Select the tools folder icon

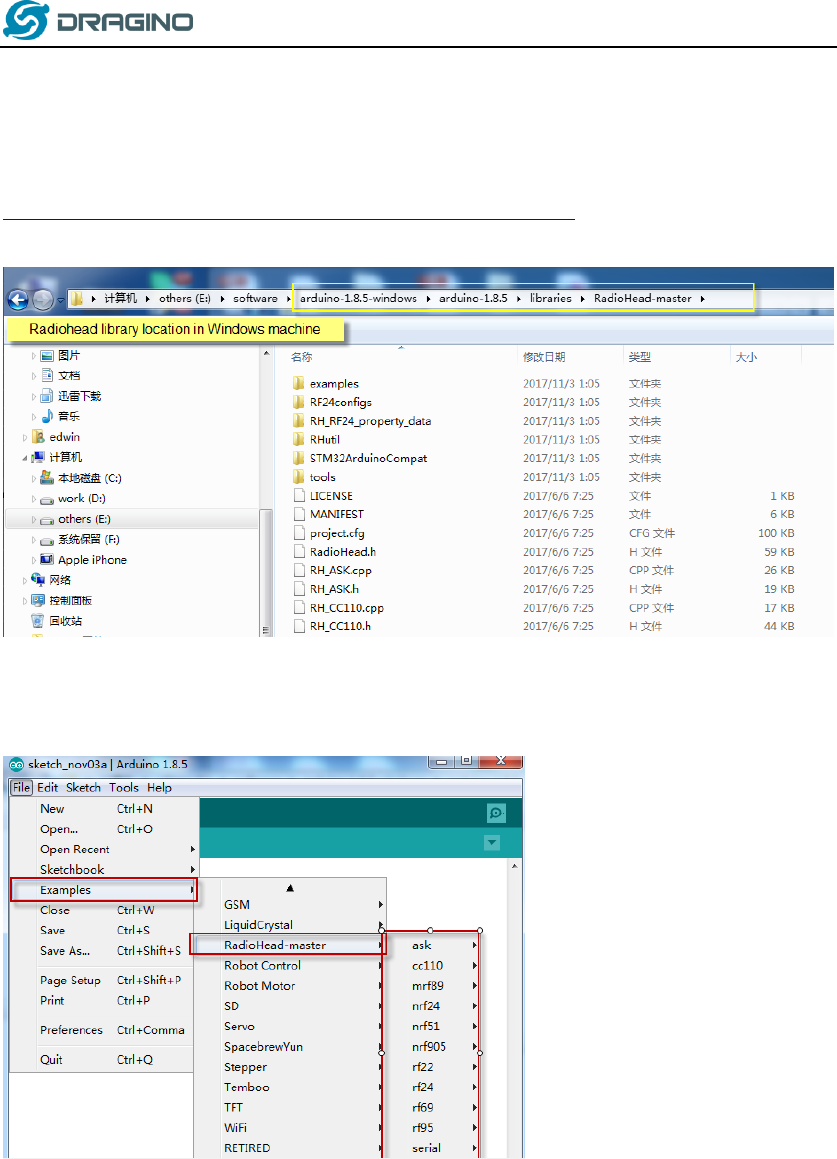(299, 477)
